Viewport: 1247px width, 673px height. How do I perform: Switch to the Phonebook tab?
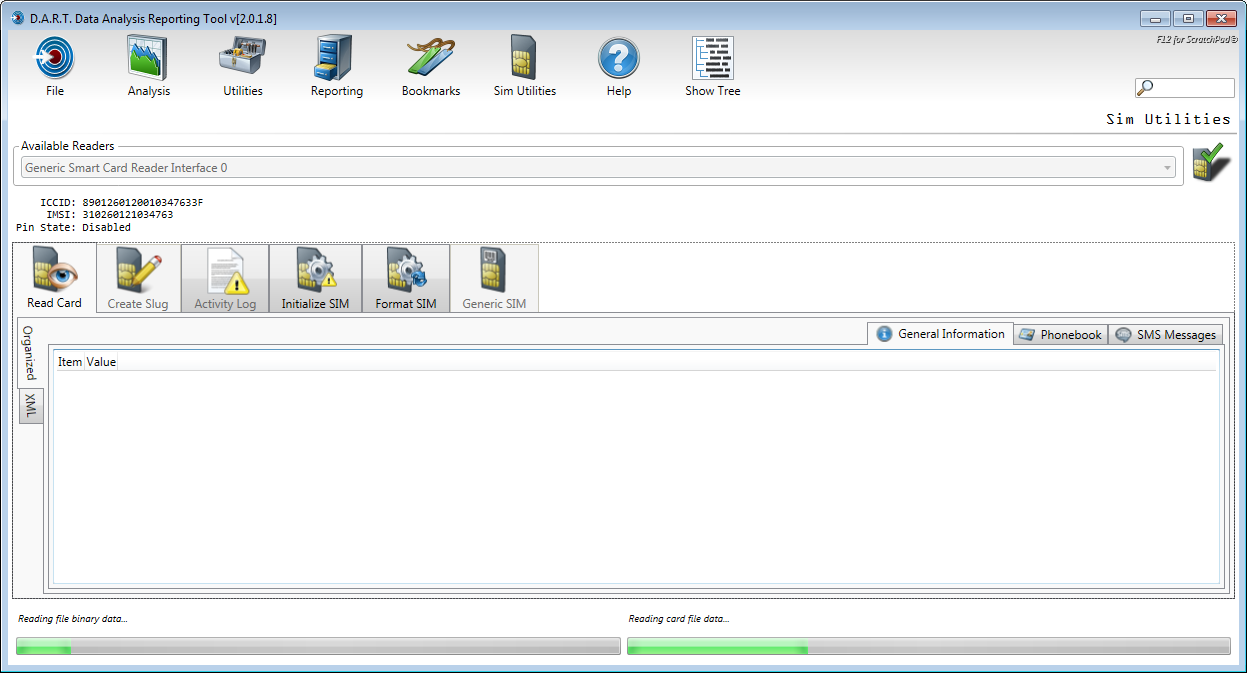(1061, 335)
